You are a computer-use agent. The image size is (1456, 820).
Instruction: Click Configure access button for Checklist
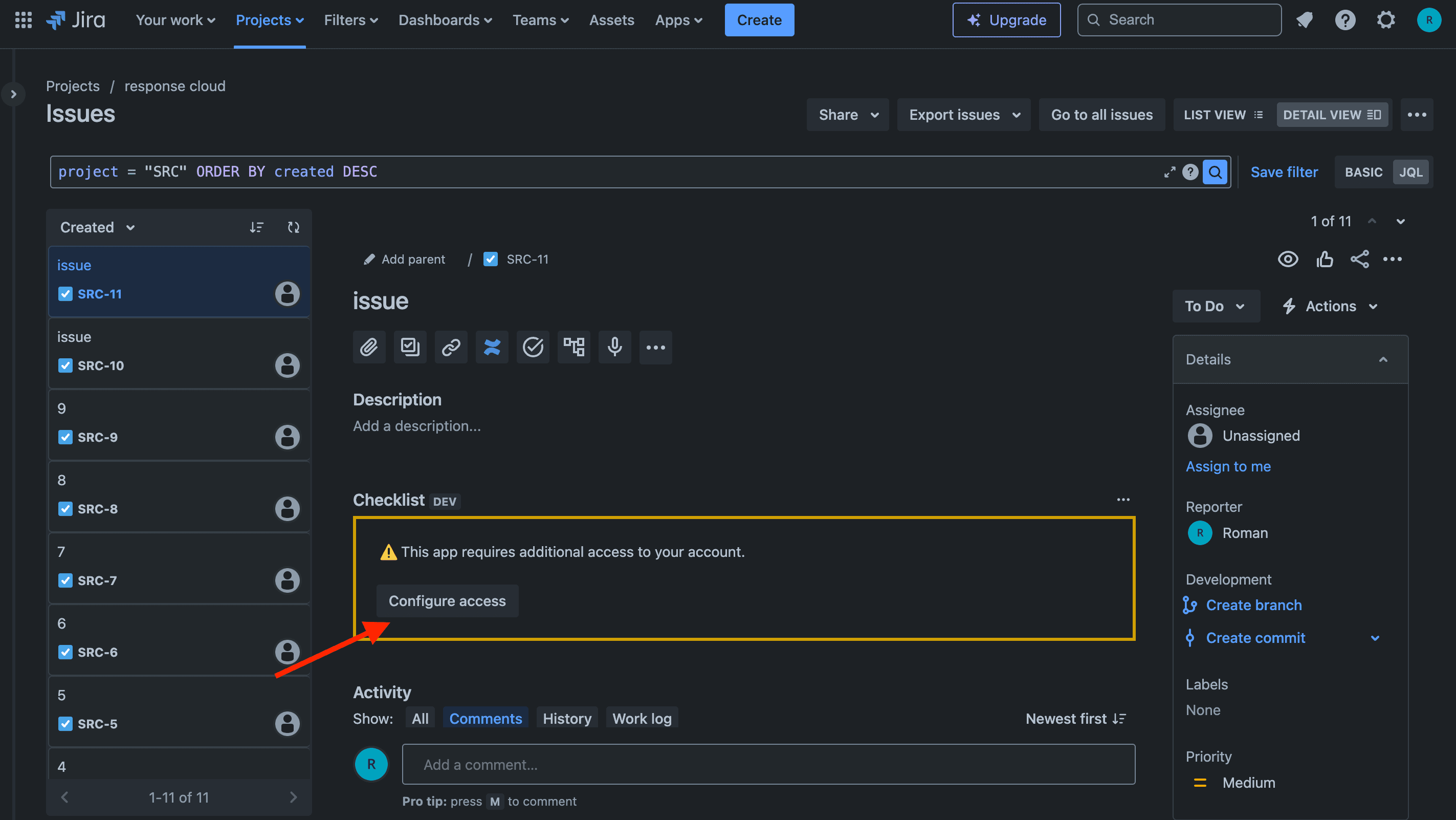click(x=447, y=600)
